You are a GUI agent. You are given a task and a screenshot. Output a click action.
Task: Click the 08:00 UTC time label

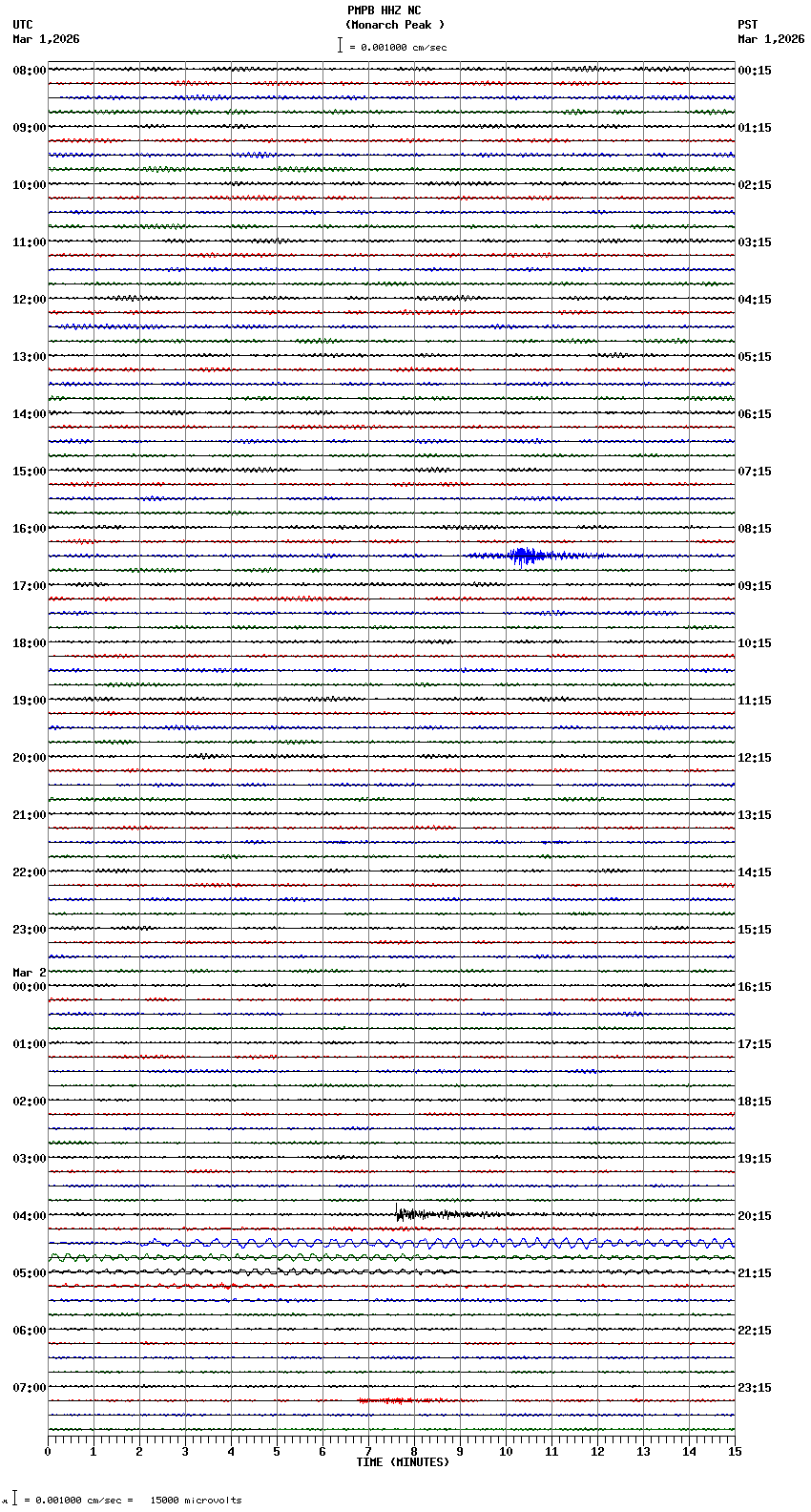pos(30,71)
